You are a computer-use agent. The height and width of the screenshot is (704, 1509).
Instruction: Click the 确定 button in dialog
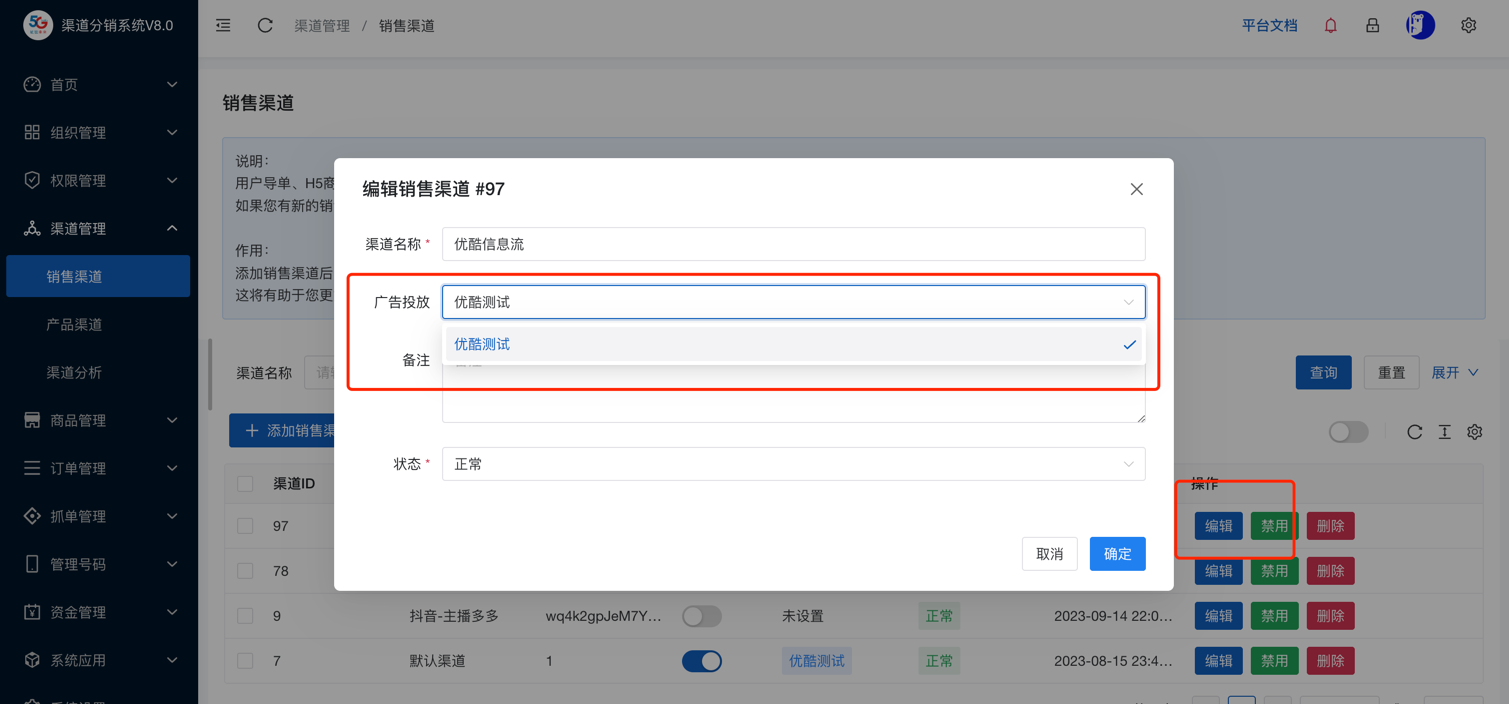tap(1117, 554)
